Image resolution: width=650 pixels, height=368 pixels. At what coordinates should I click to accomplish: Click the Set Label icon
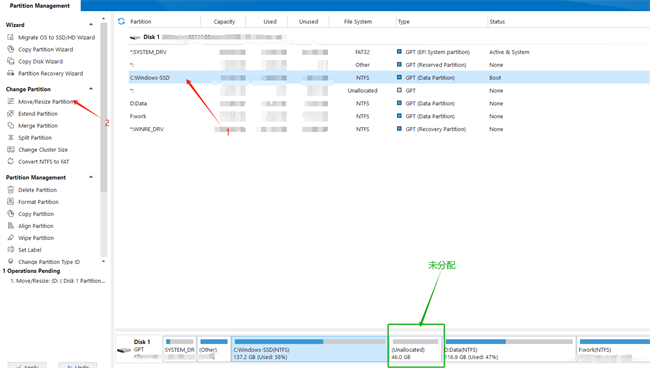click(x=11, y=250)
